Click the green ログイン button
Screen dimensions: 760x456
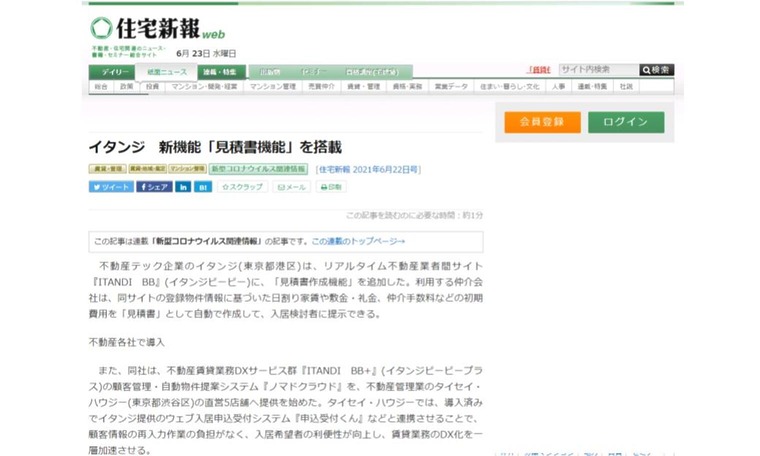pyautogui.click(x=625, y=122)
